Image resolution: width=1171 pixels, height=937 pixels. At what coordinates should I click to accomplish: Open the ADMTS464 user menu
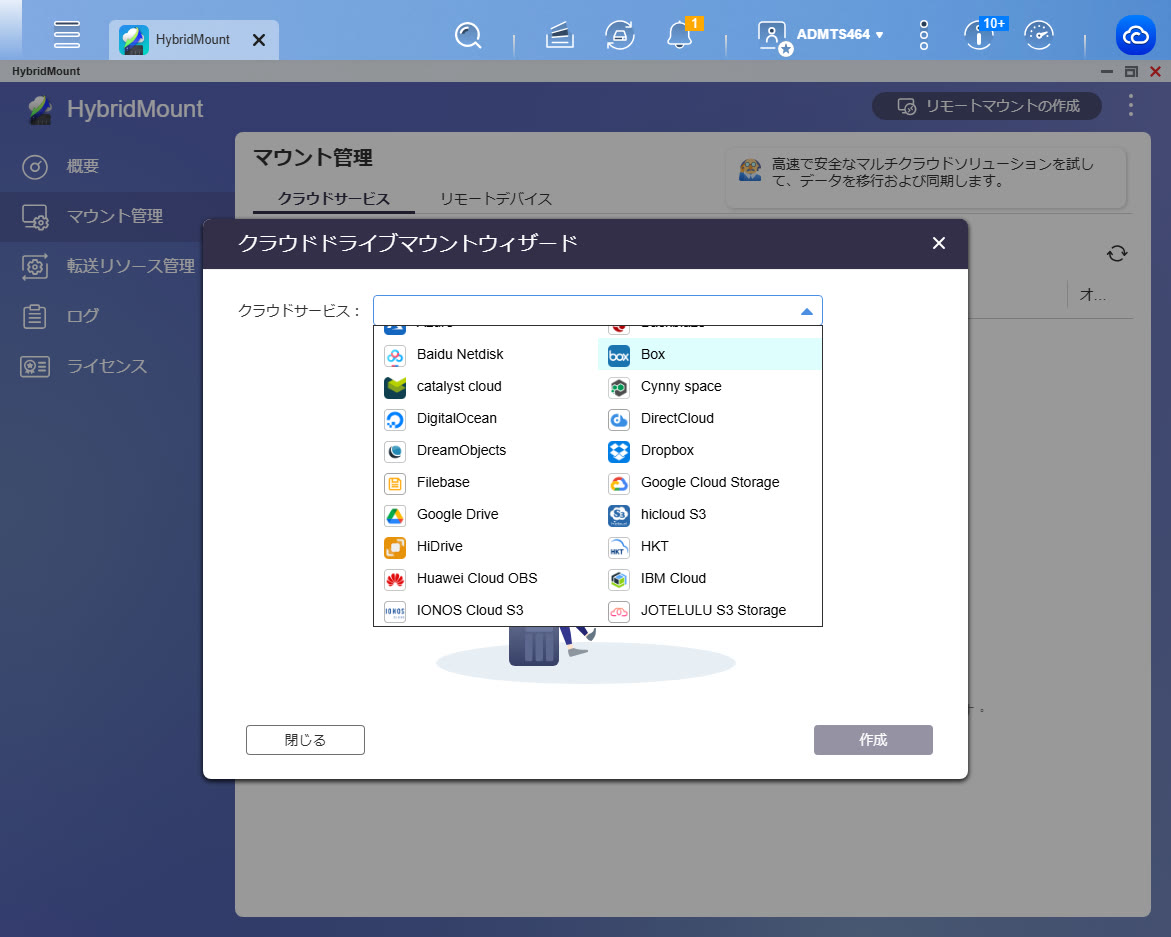pos(839,35)
